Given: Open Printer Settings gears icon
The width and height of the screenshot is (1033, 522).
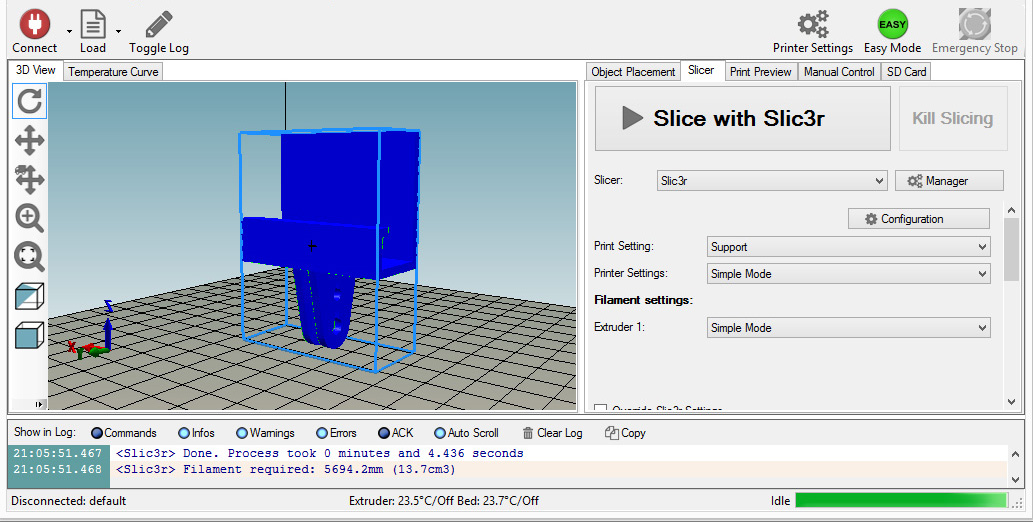Looking at the screenshot, I should pos(813,24).
